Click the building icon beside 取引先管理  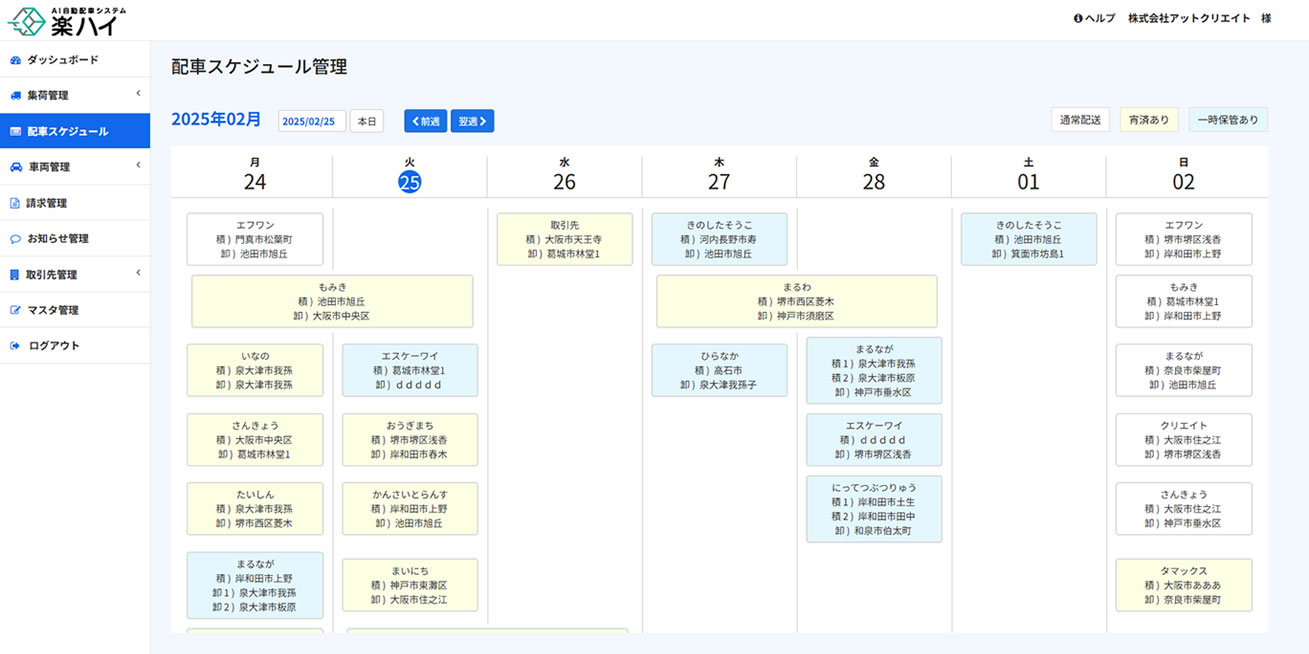tap(15, 275)
